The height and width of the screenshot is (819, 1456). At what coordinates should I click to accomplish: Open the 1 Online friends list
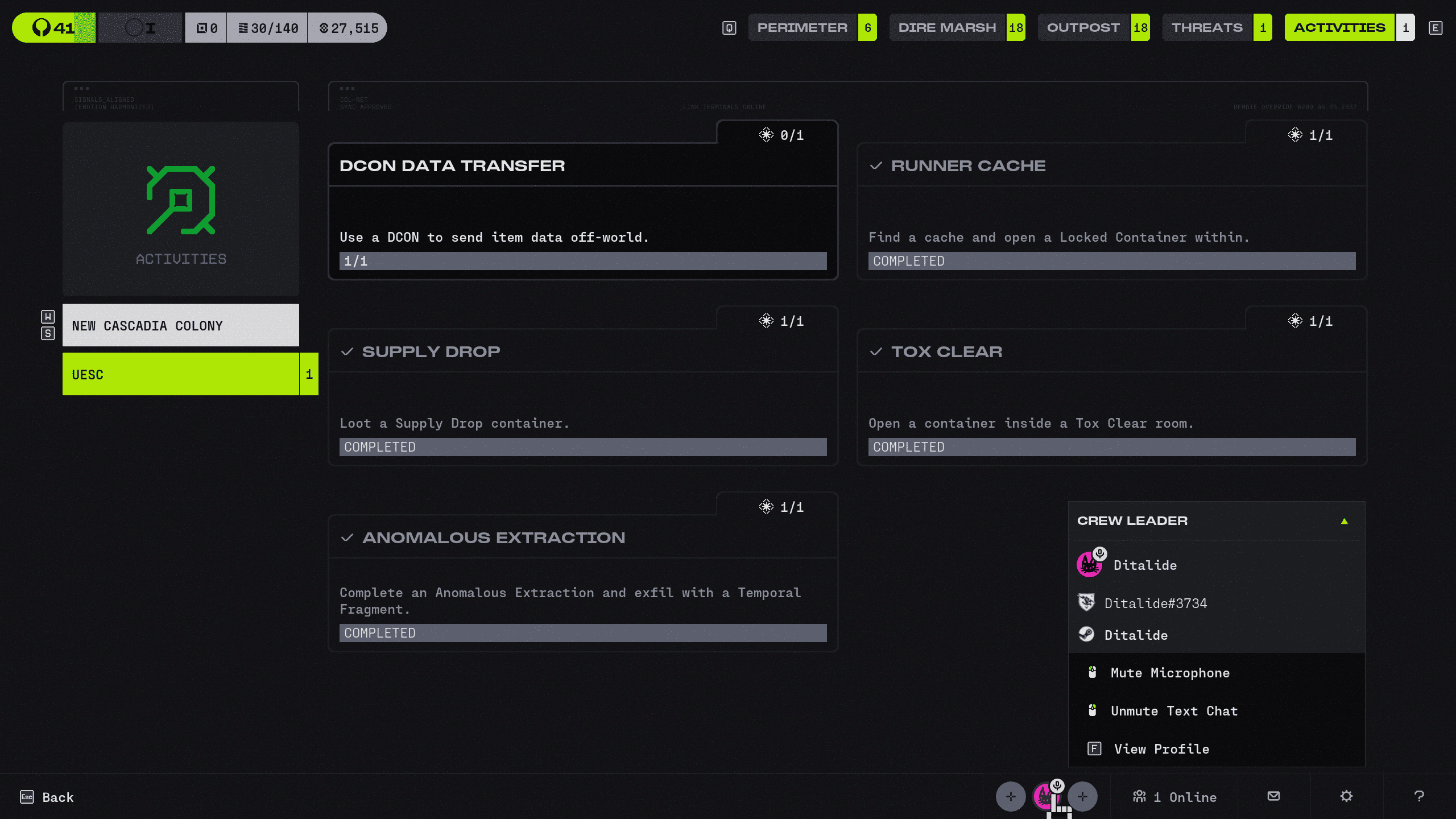tap(1175, 797)
